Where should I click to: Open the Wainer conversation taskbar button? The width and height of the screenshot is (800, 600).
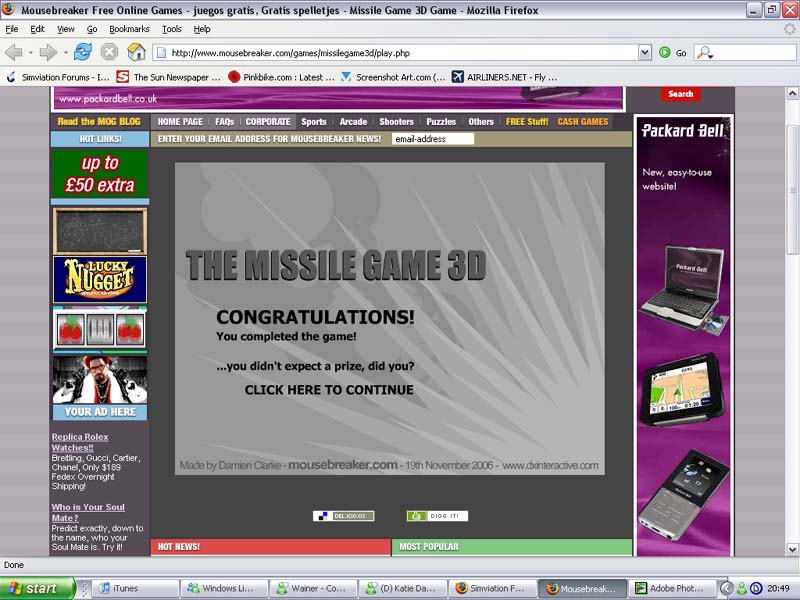314,588
